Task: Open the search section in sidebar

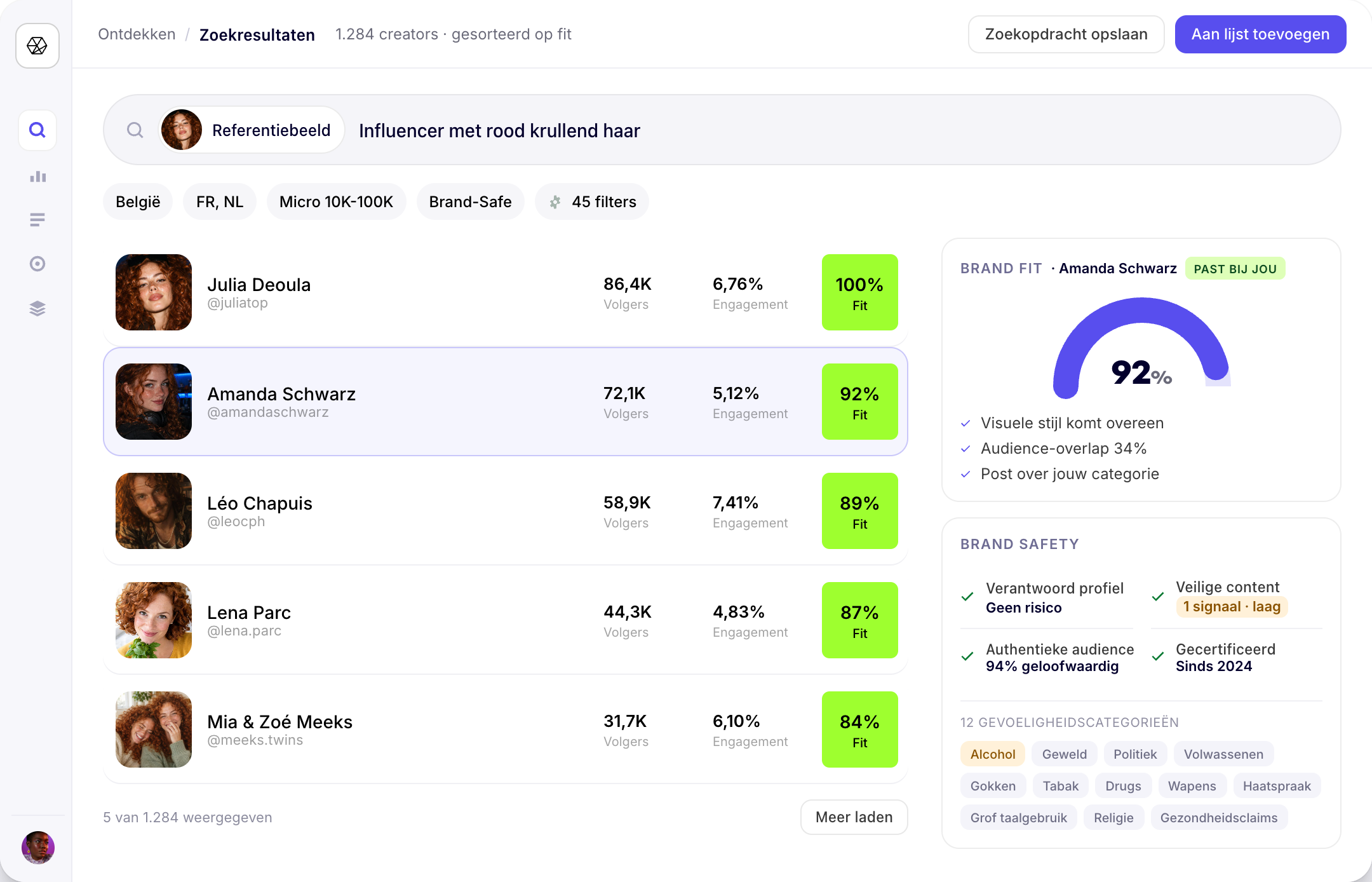Action: [37, 130]
